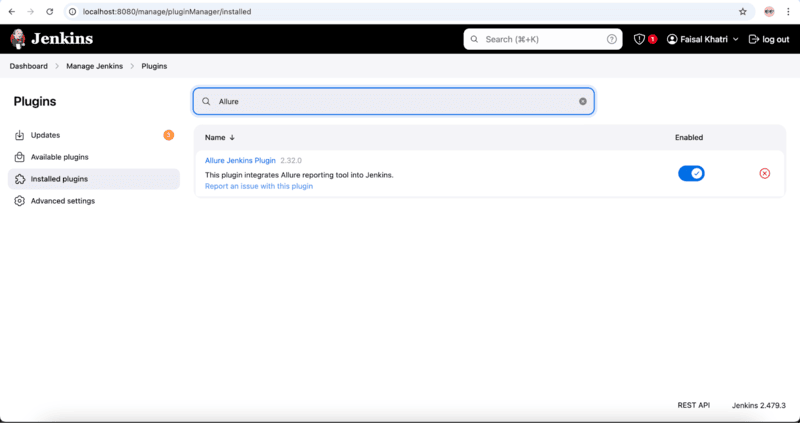This screenshot has height=423, width=800.
Task: Expand the user menu chevron
Action: point(735,39)
